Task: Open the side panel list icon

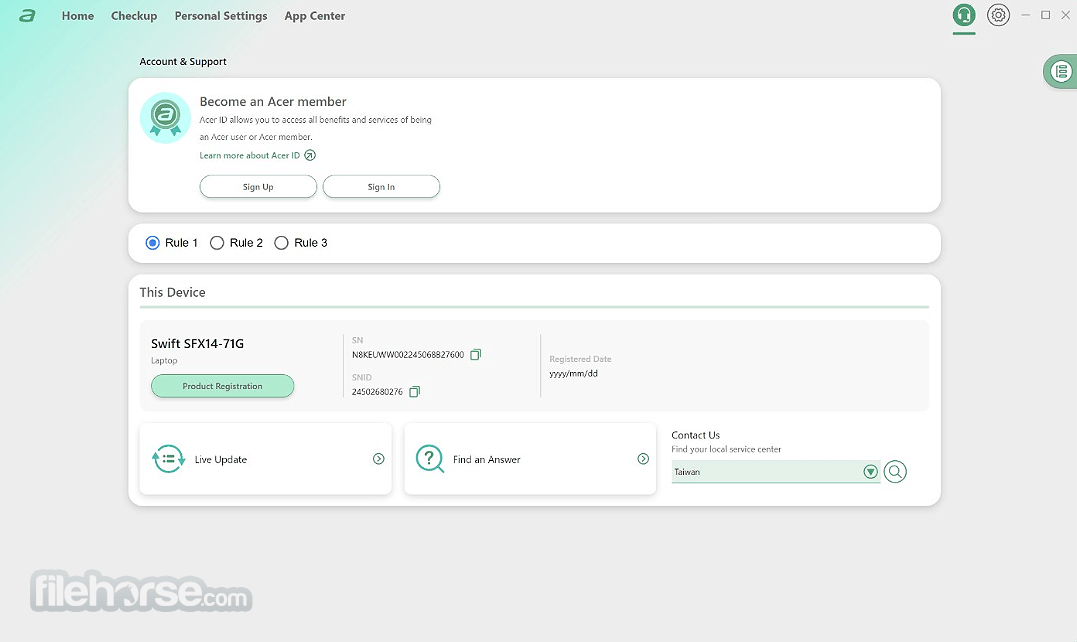Action: [x=1061, y=71]
